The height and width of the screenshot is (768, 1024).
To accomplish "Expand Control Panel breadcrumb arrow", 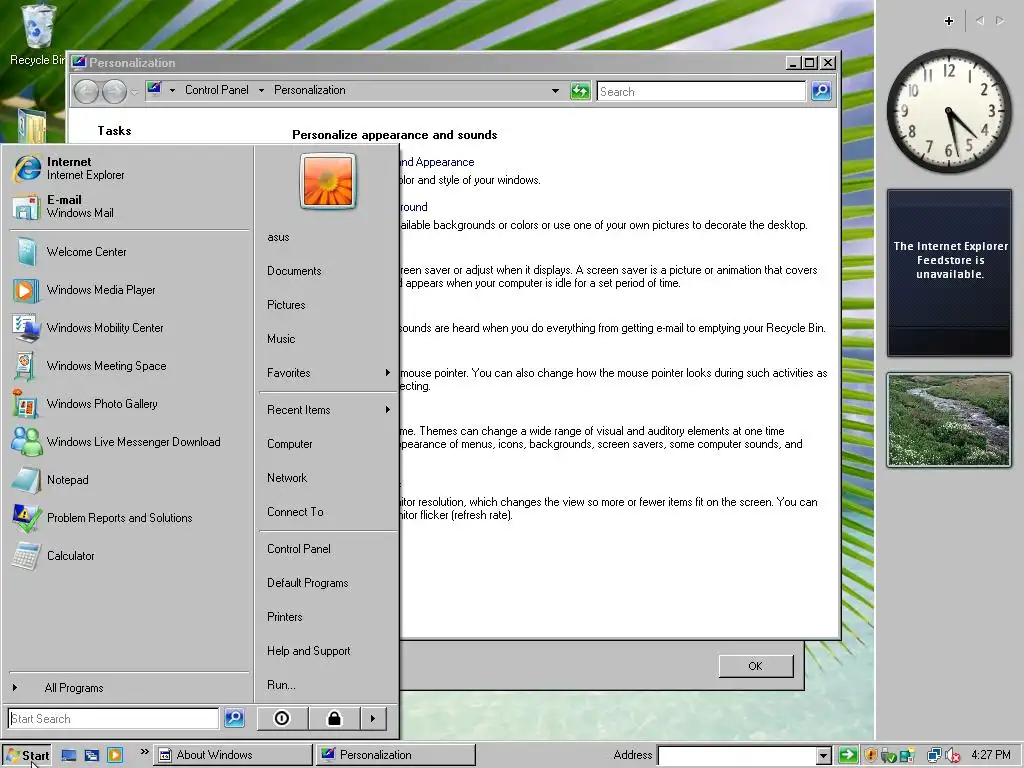I will coord(261,91).
